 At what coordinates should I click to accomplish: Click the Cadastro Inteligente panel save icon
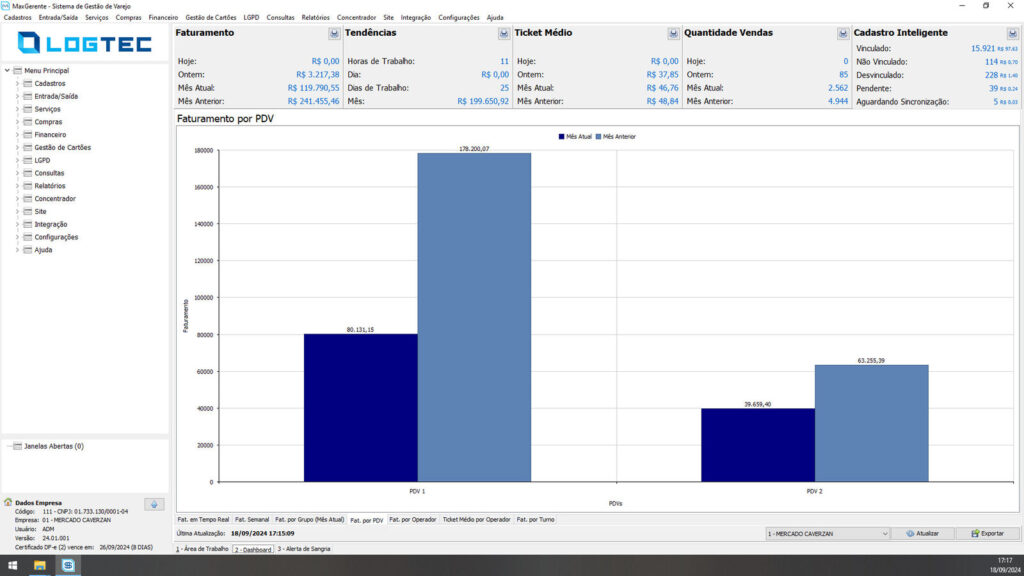tap(1012, 33)
